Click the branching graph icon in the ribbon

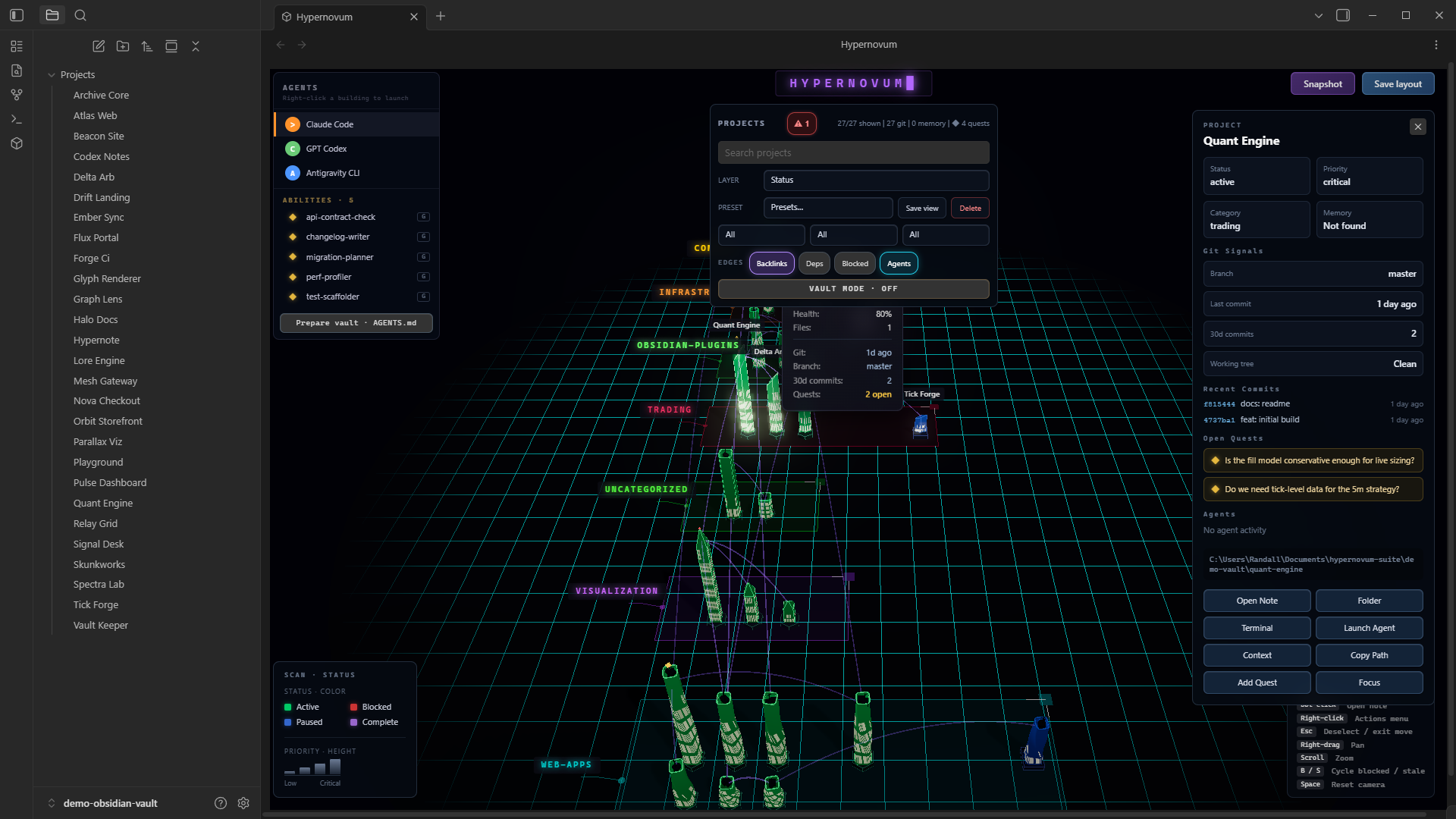[17, 95]
